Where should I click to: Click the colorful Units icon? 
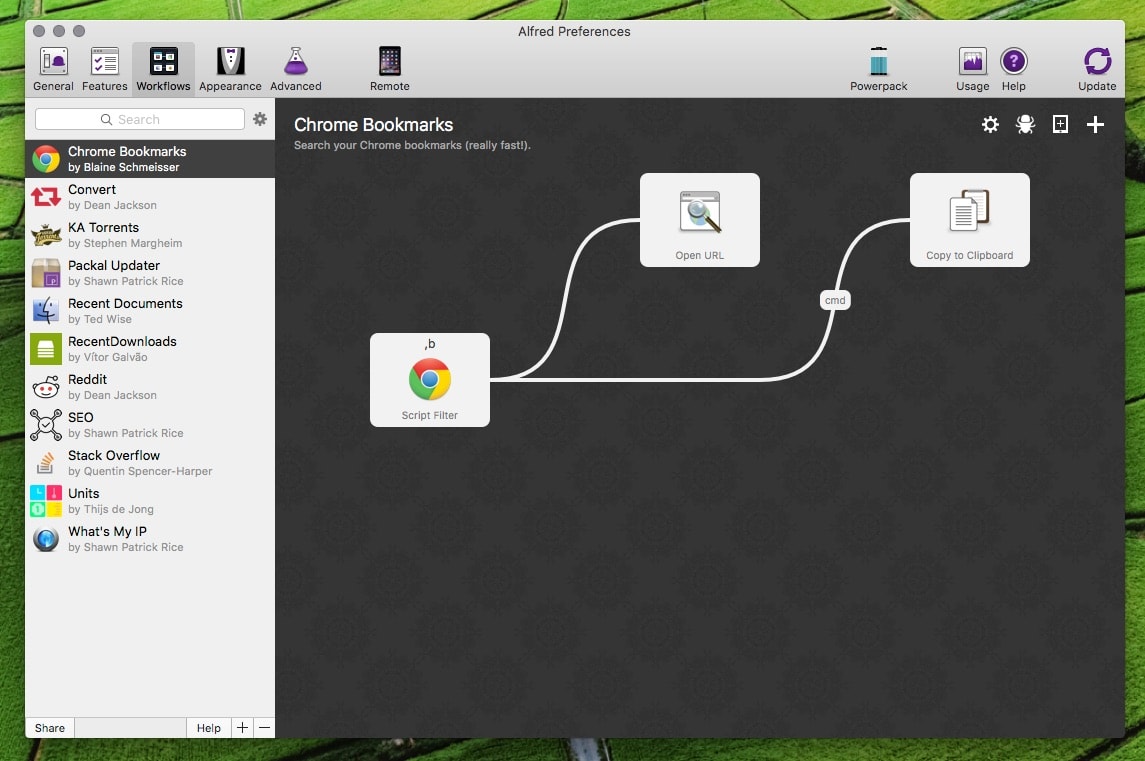coord(46,500)
